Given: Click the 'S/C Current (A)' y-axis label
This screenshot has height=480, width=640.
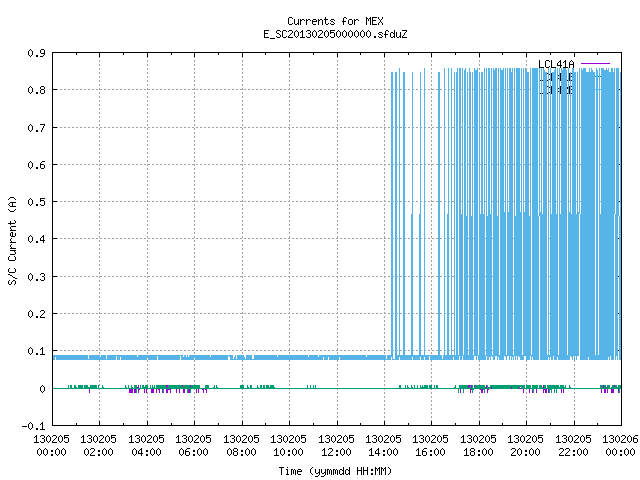Looking at the screenshot, I should pos(13,241).
